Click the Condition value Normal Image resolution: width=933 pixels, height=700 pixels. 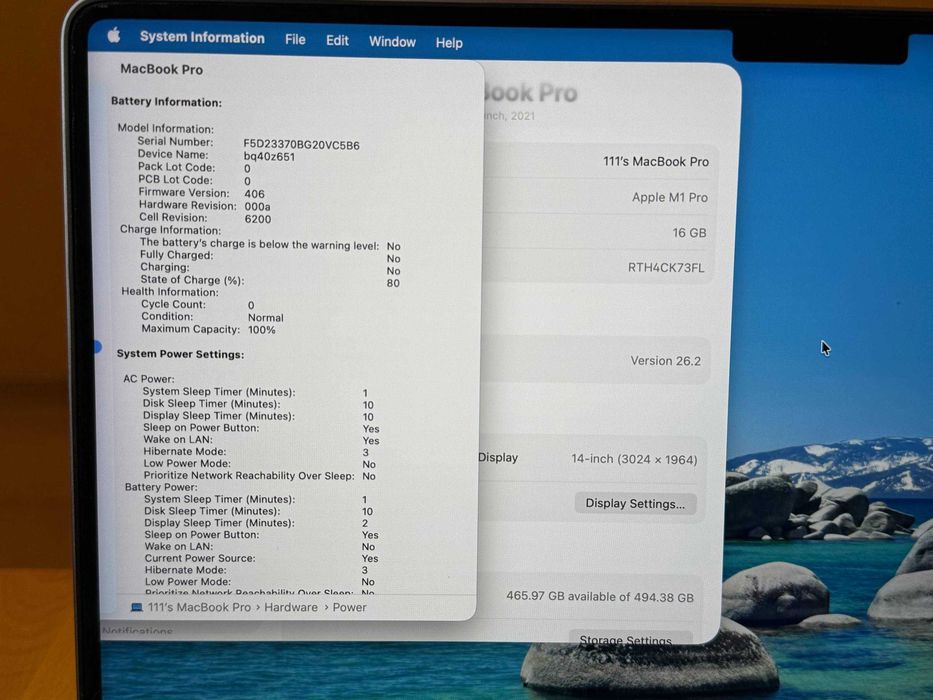point(265,317)
